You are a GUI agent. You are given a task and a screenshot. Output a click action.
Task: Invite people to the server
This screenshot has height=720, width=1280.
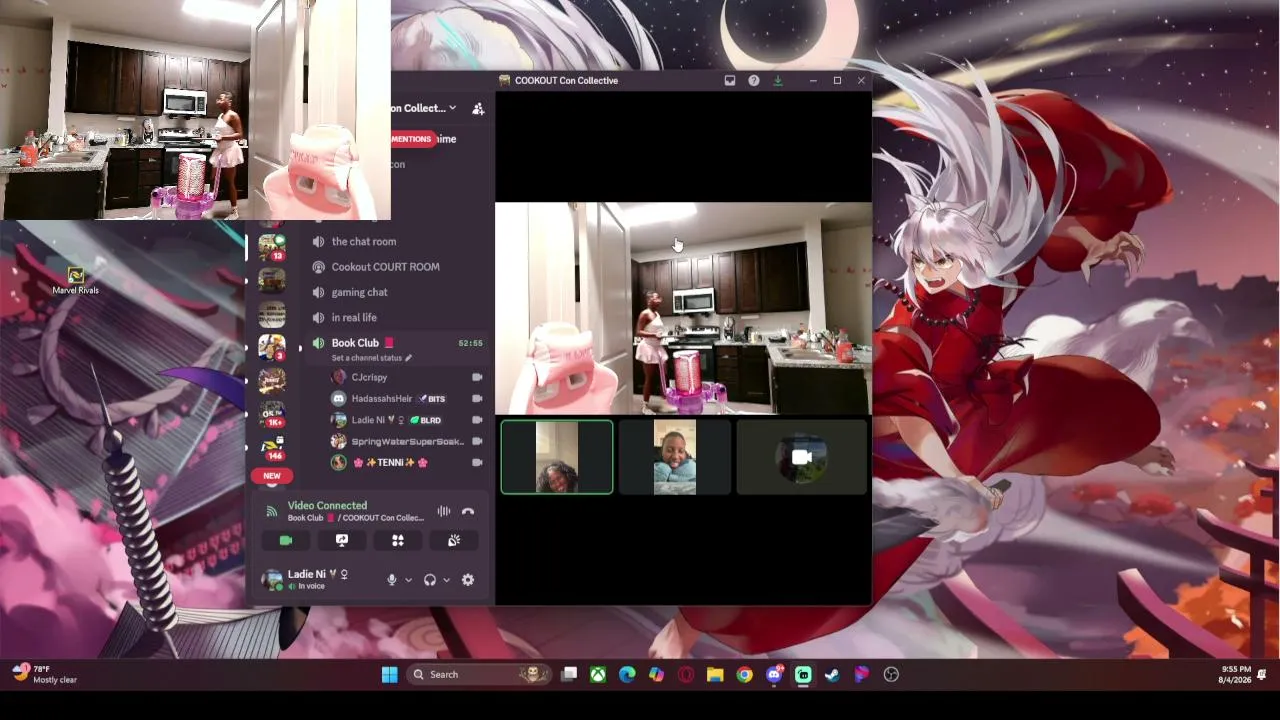pos(478,108)
